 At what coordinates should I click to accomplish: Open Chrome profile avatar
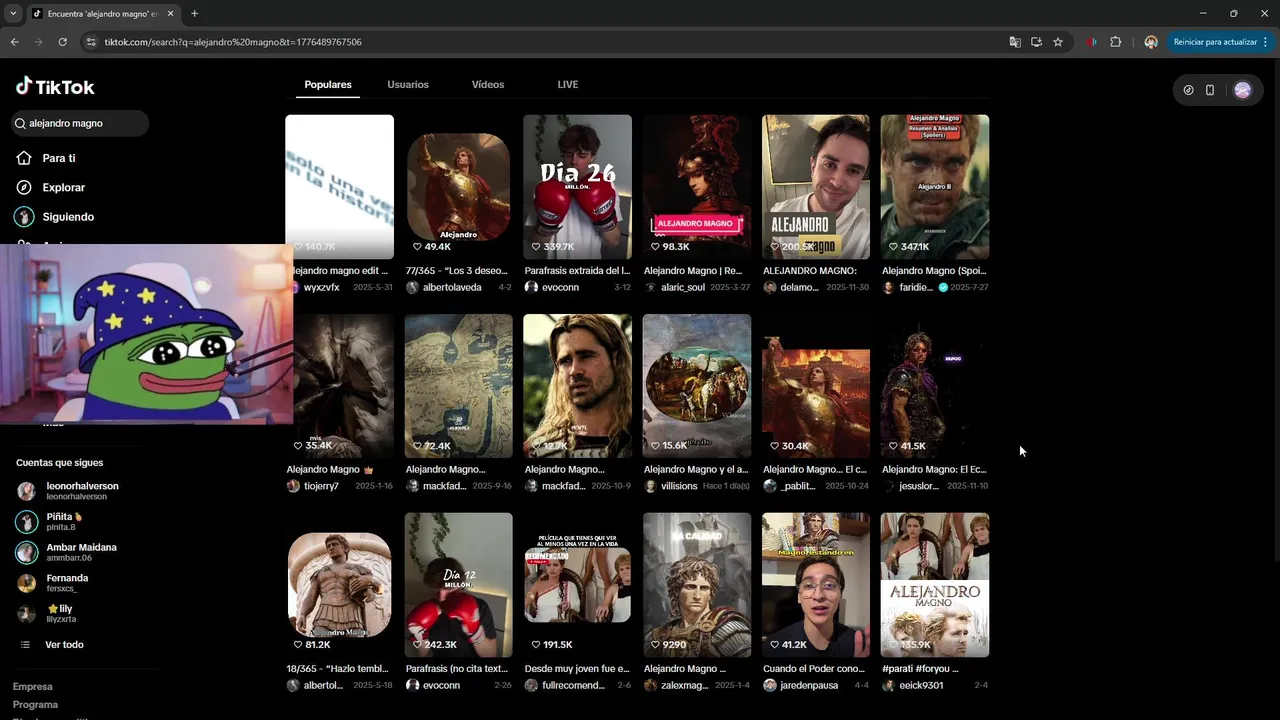pyautogui.click(x=1151, y=42)
